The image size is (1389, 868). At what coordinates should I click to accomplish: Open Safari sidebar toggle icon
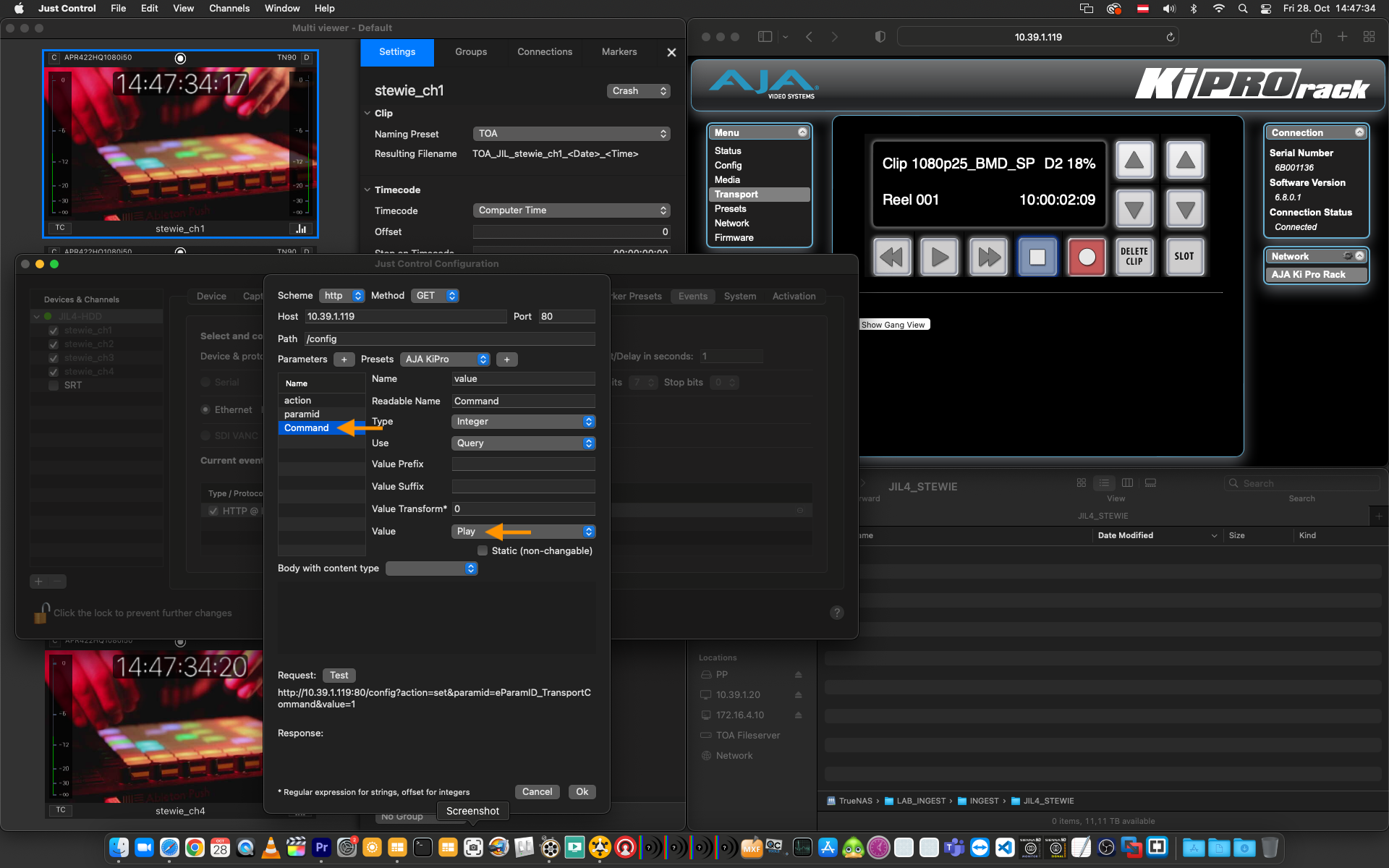[x=765, y=37]
